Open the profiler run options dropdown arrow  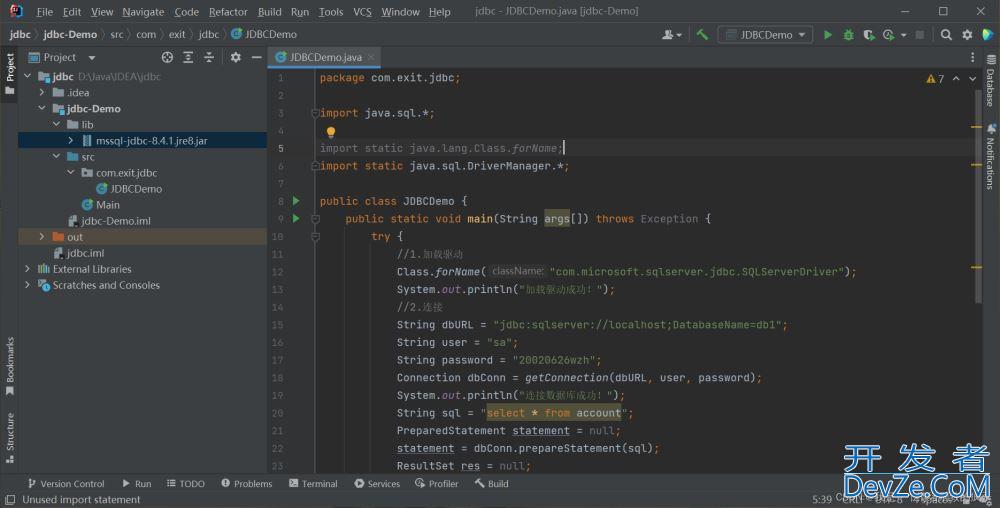click(x=904, y=35)
